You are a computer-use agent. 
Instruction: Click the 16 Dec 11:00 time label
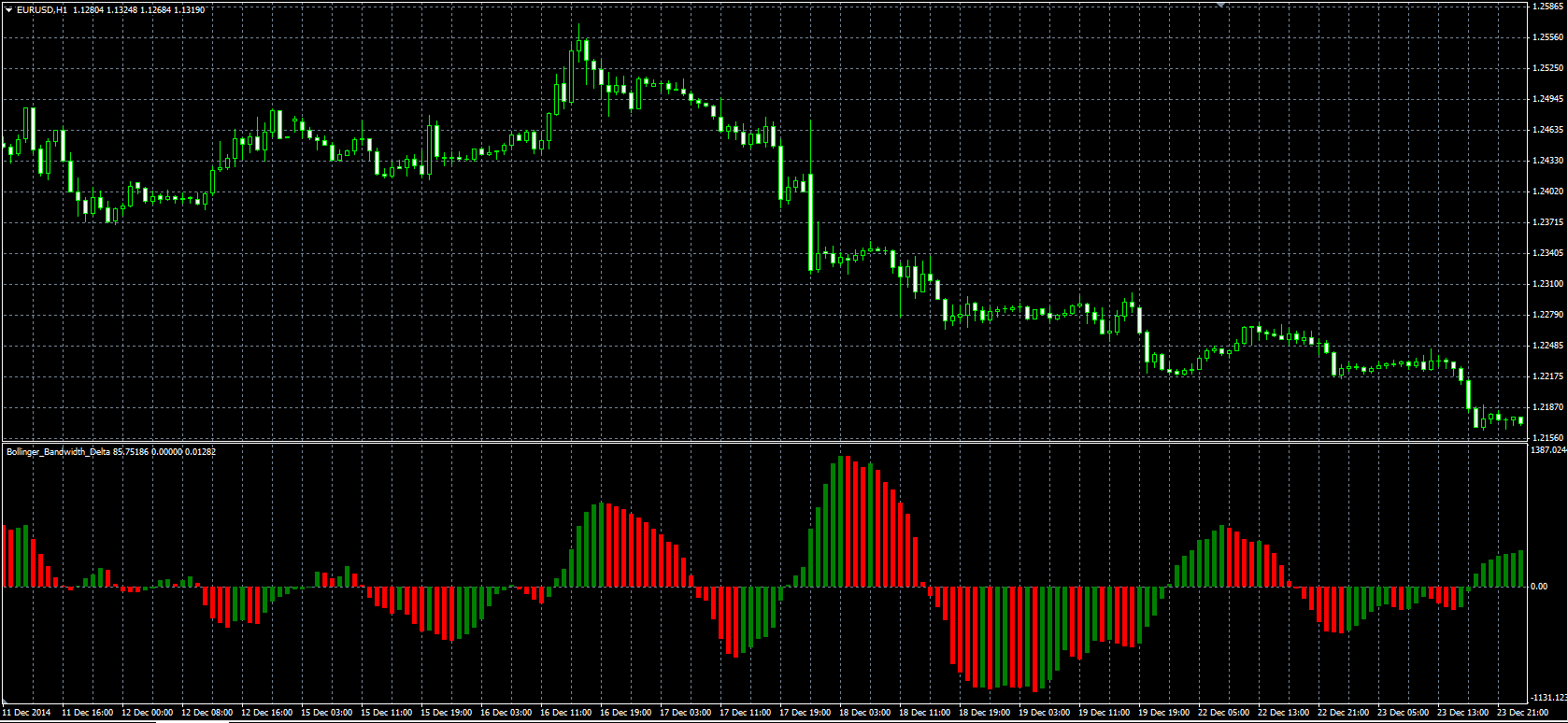(x=566, y=713)
